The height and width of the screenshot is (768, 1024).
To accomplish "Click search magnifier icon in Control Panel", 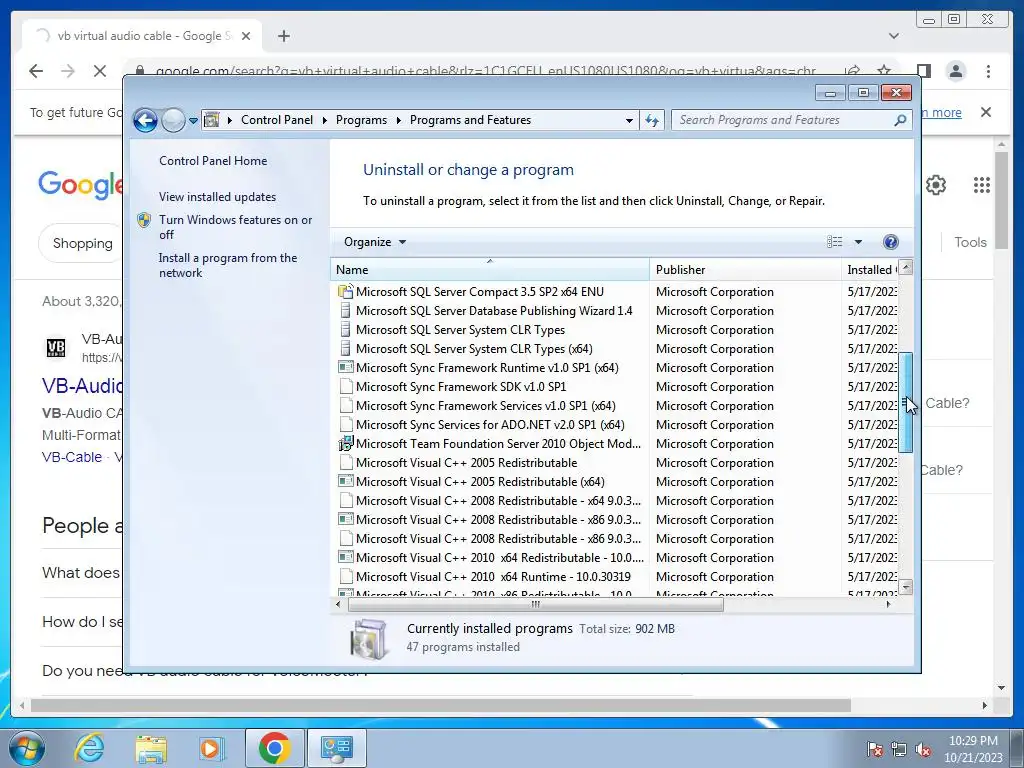I will pos(900,120).
